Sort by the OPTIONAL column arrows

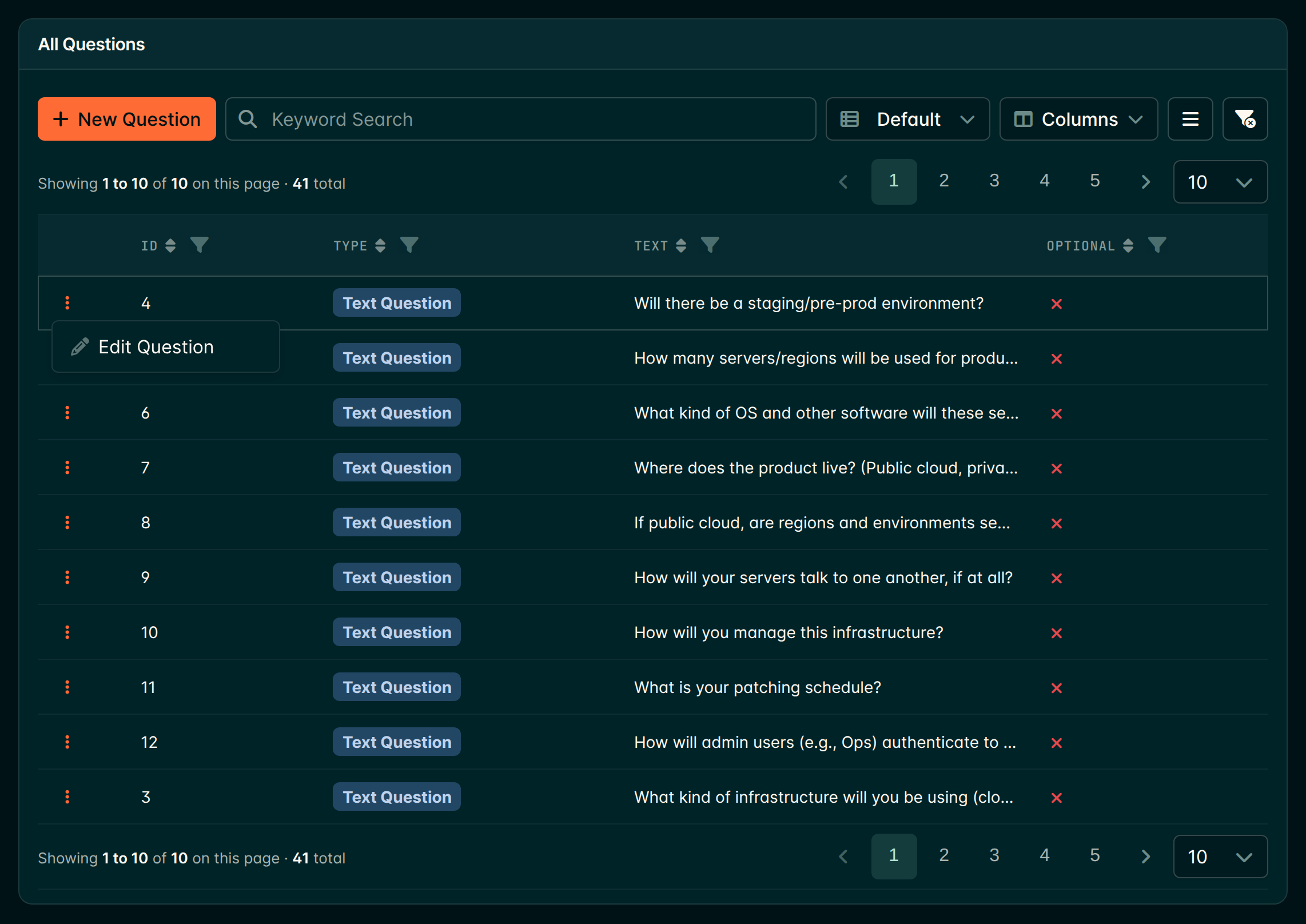click(x=1128, y=245)
